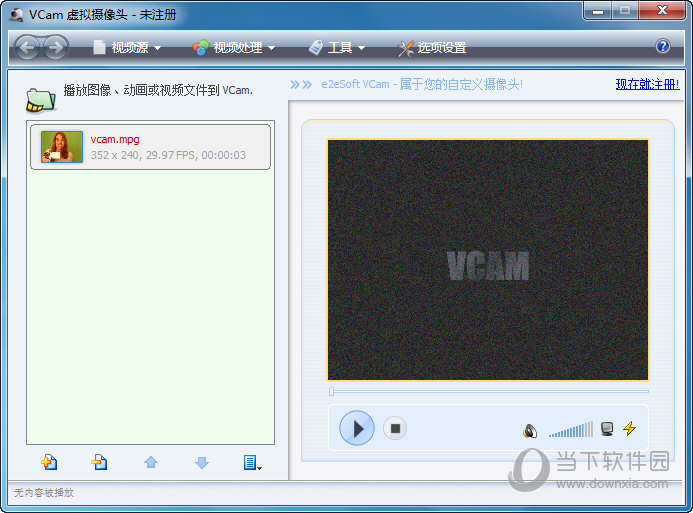This screenshot has height=513, width=693.
Task: Click the double chevron next to e2eSoft banner
Action: [301, 84]
